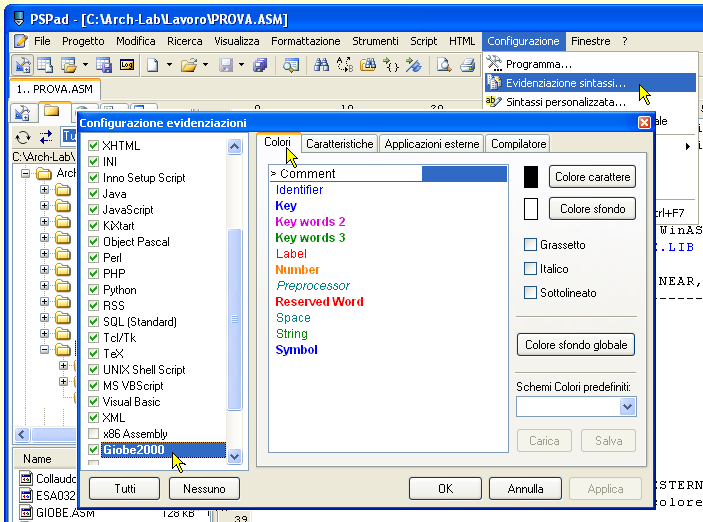Click the save all files icon
Viewport: 703px width, 522px height.
click(x=260, y=65)
